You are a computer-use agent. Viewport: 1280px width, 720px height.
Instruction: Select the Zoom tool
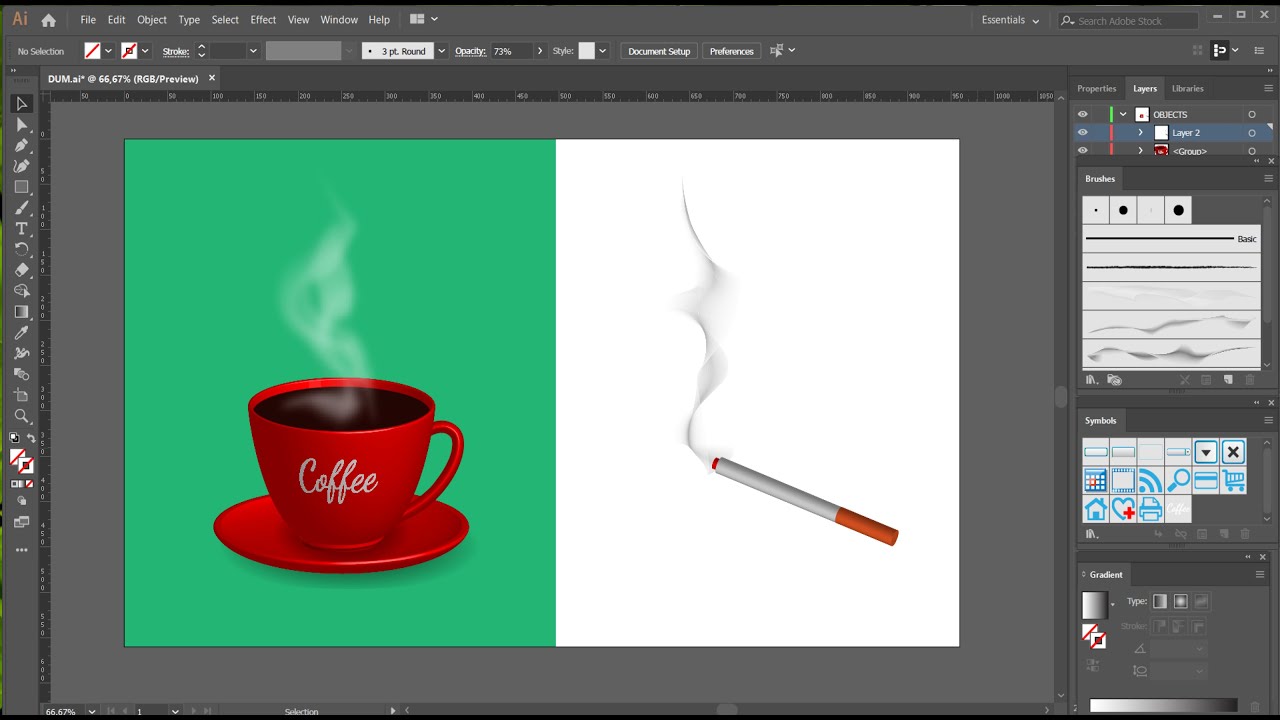pos(21,416)
